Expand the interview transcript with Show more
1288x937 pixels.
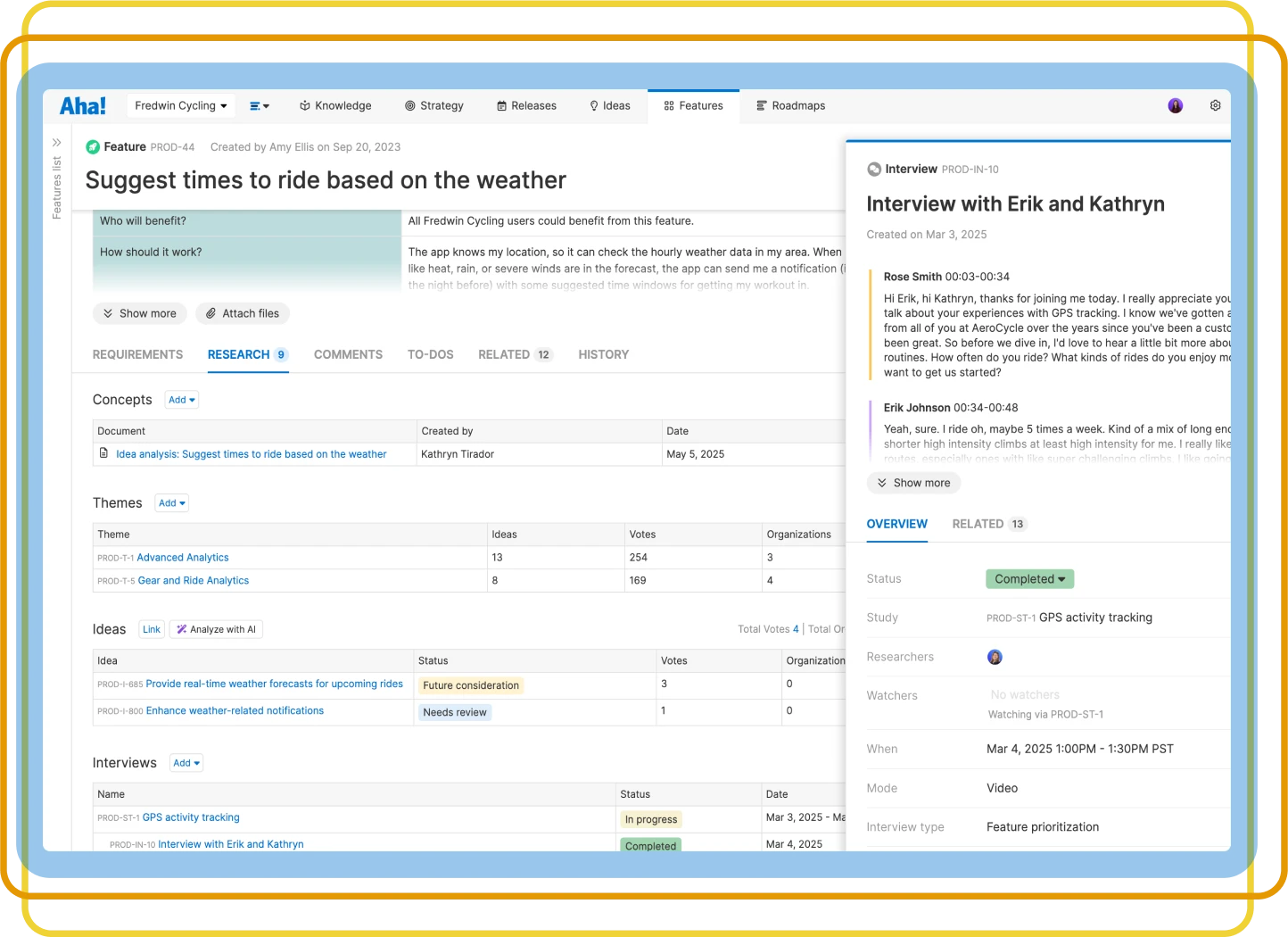[x=913, y=483]
